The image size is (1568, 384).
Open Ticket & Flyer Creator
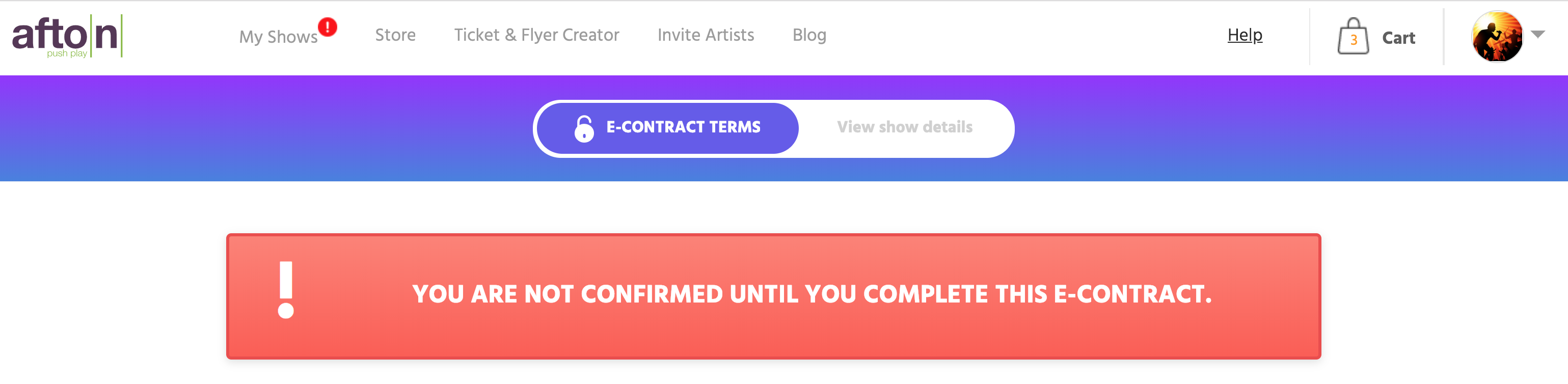click(536, 35)
